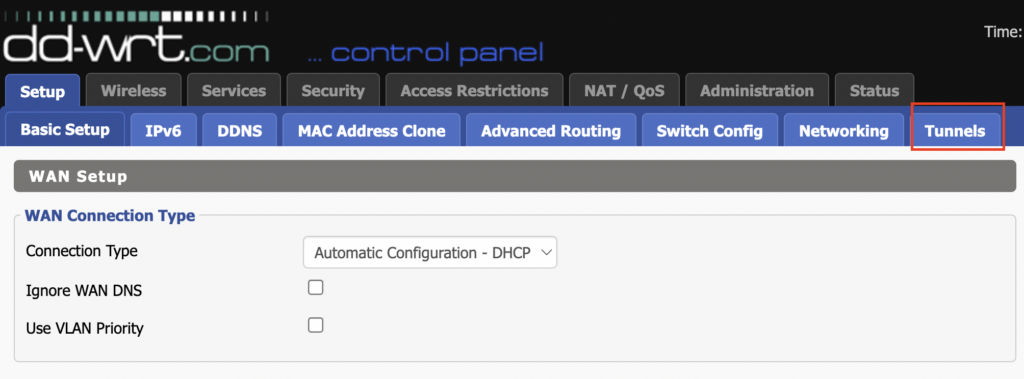1024x379 pixels.
Task: Switch to the Security tab
Action: click(333, 91)
